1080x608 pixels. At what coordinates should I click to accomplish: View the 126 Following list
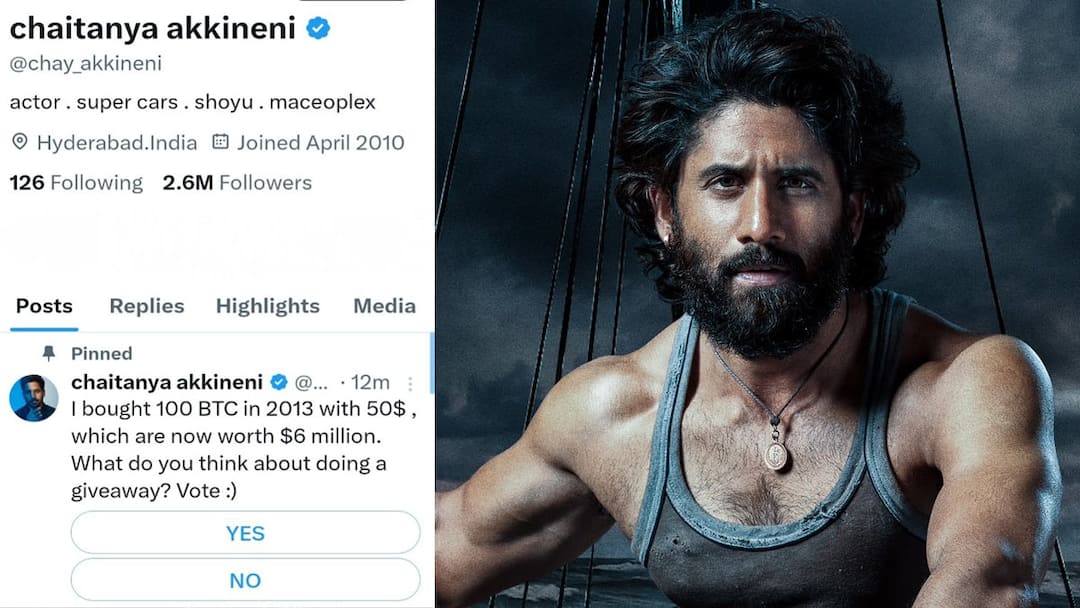(x=75, y=182)
